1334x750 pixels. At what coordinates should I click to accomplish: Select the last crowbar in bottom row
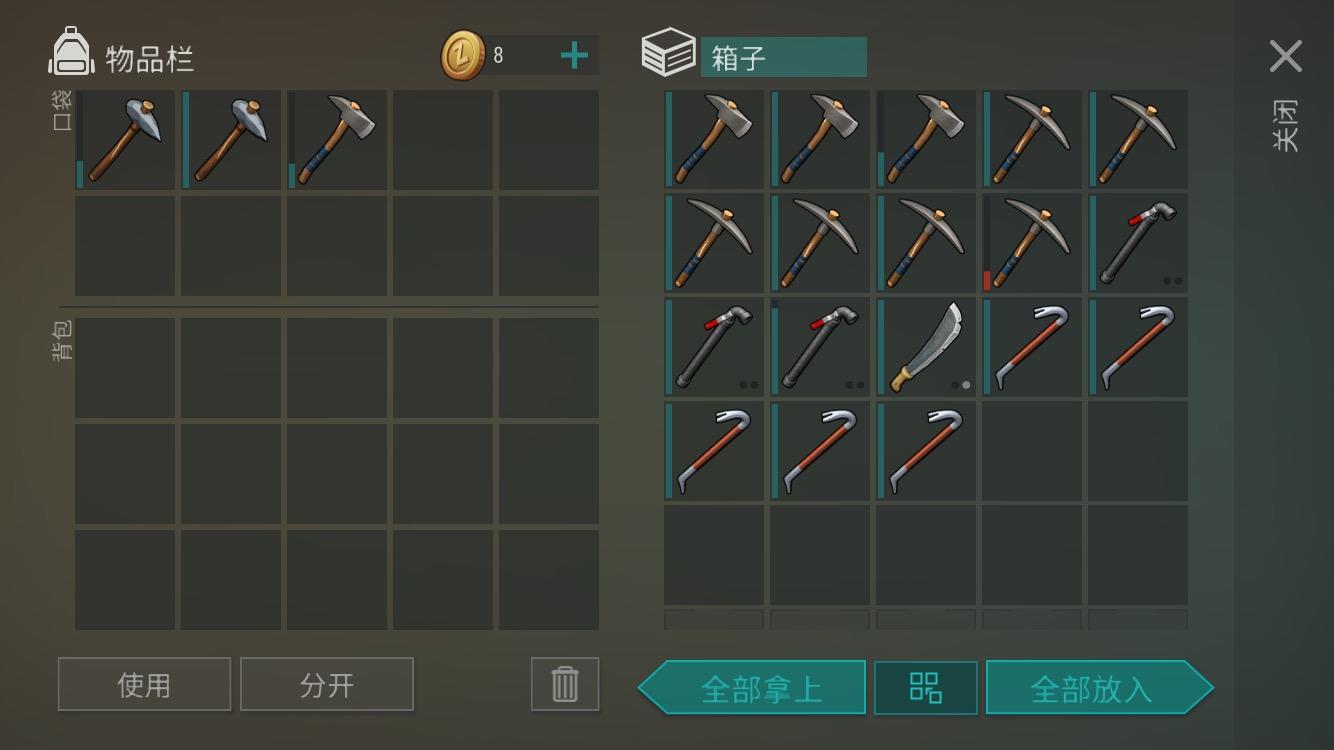pos(926,451)
